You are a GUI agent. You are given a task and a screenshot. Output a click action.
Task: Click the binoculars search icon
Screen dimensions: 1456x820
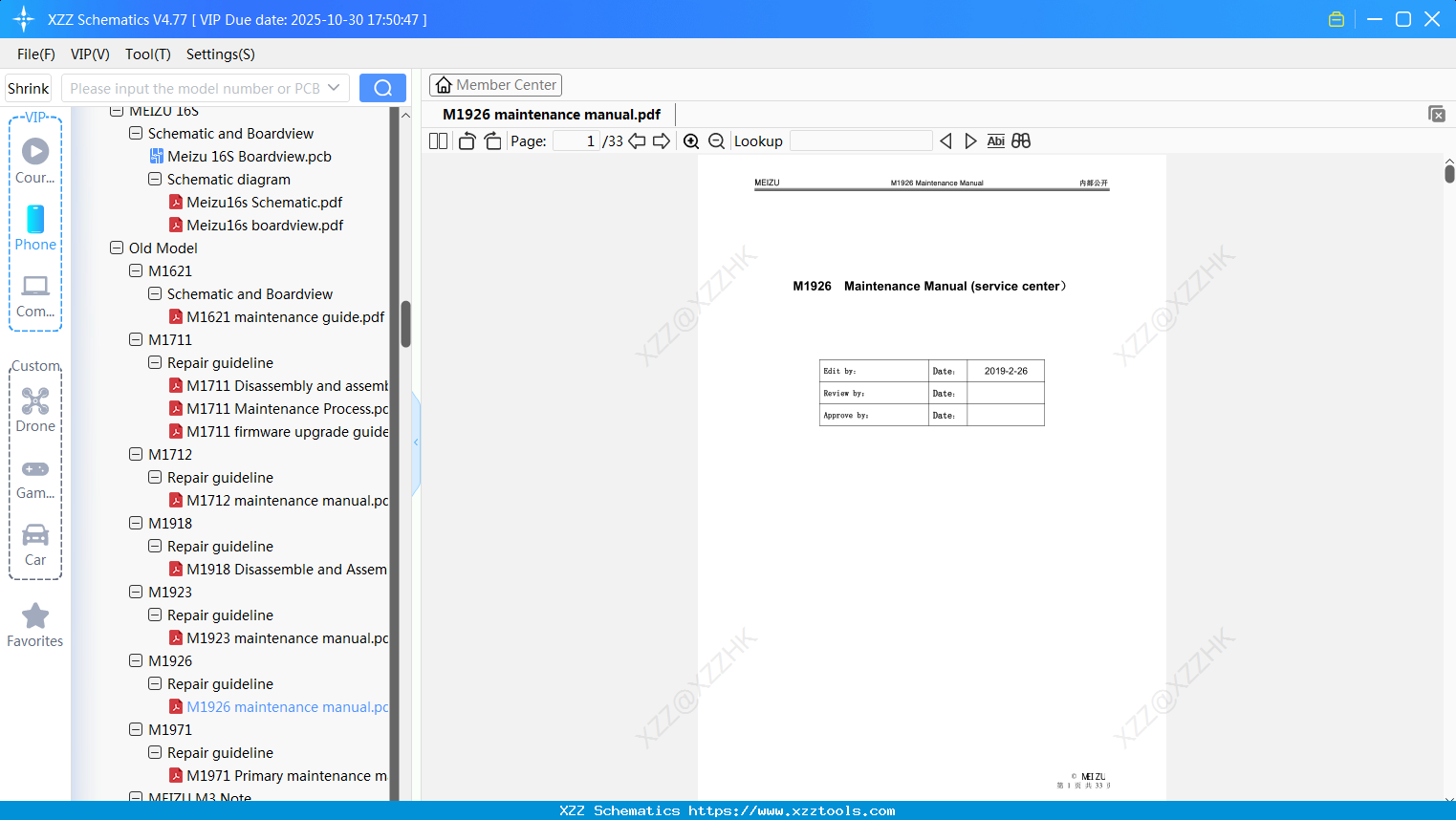(x=1021, y=141)
